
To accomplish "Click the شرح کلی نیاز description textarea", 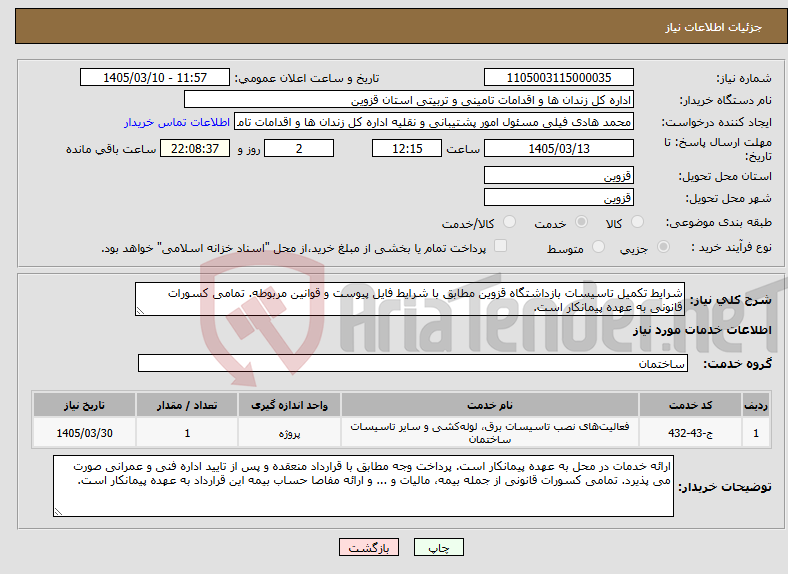I will tap(410, 299).
